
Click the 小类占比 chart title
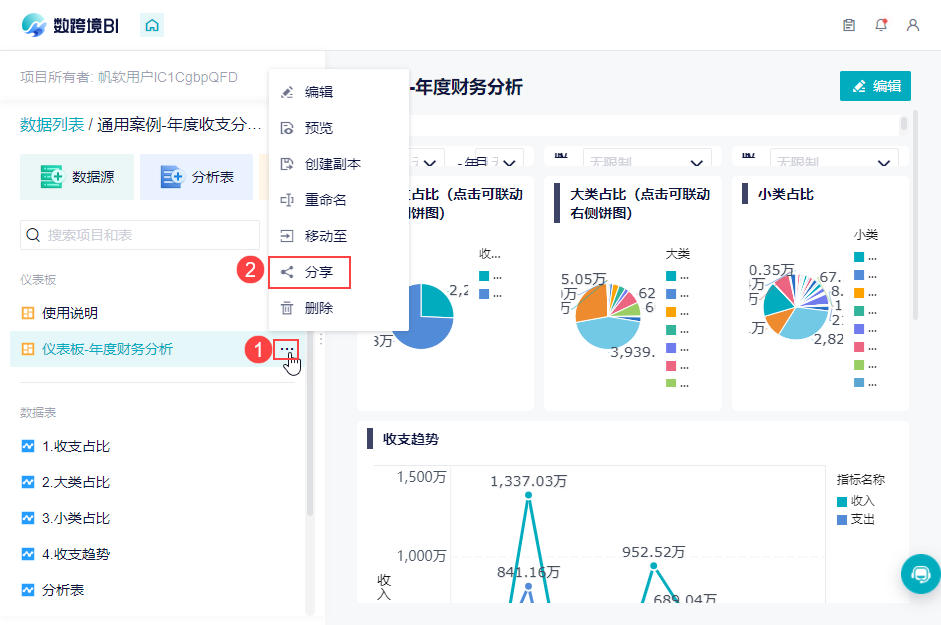[785, 195]
